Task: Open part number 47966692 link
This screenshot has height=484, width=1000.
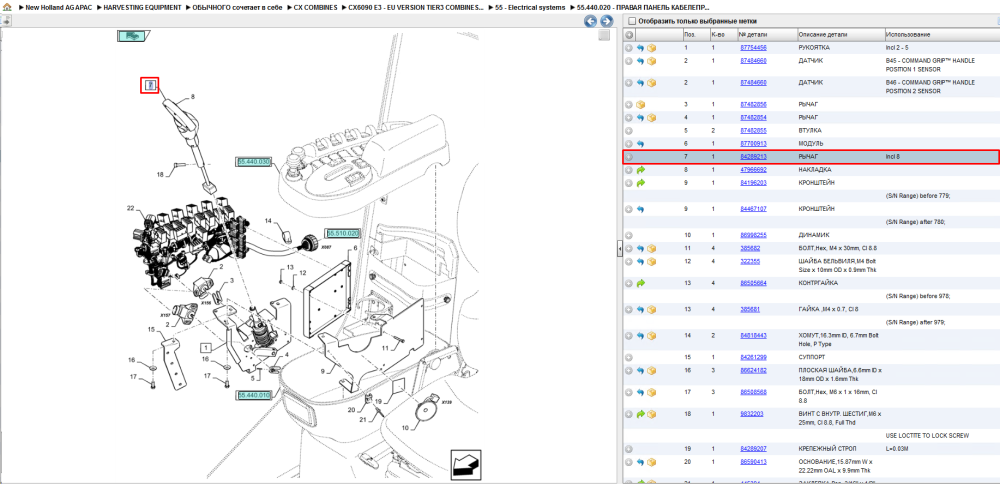Action: (x=753, y=170)
